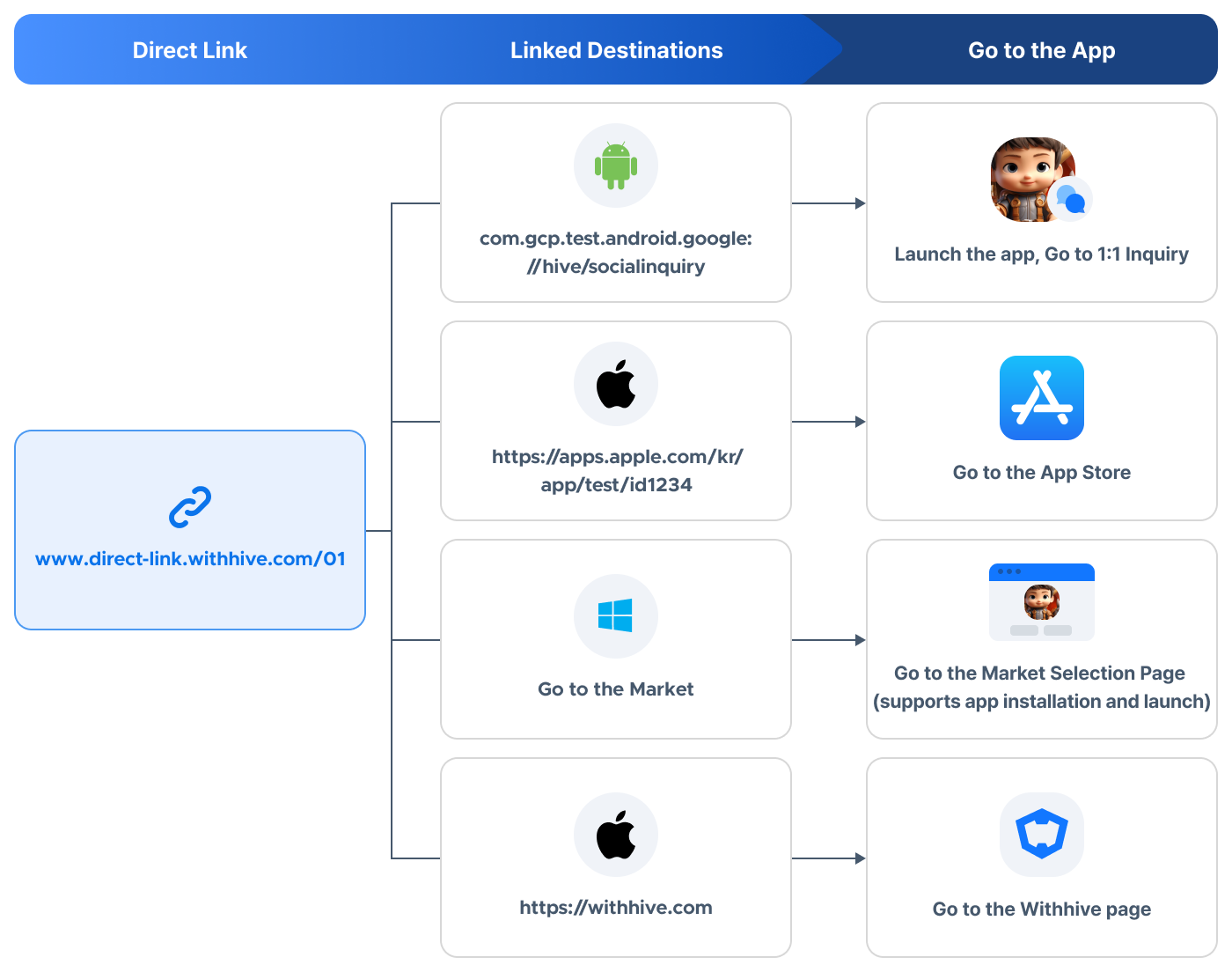
Task: Open the https://withhive.com URL
Action: (x=616, y=908)
